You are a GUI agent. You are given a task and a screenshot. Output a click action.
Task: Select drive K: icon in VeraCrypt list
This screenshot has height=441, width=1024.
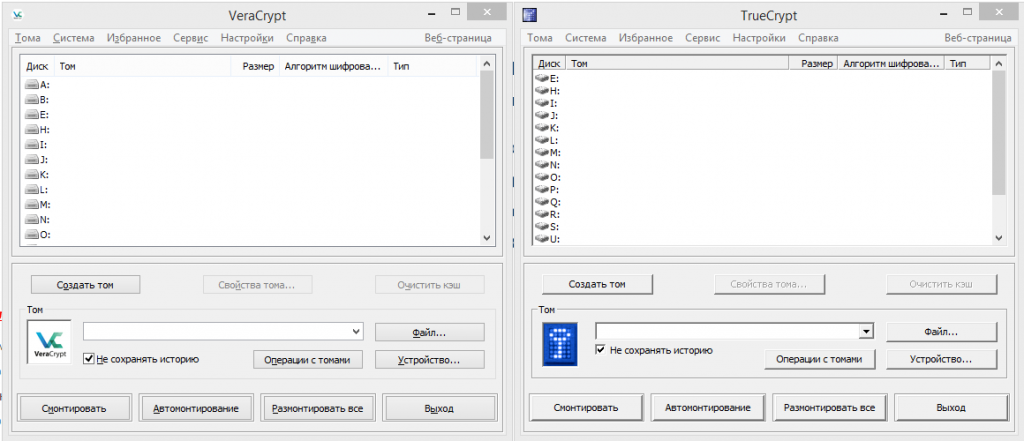[x=31, y=175]
